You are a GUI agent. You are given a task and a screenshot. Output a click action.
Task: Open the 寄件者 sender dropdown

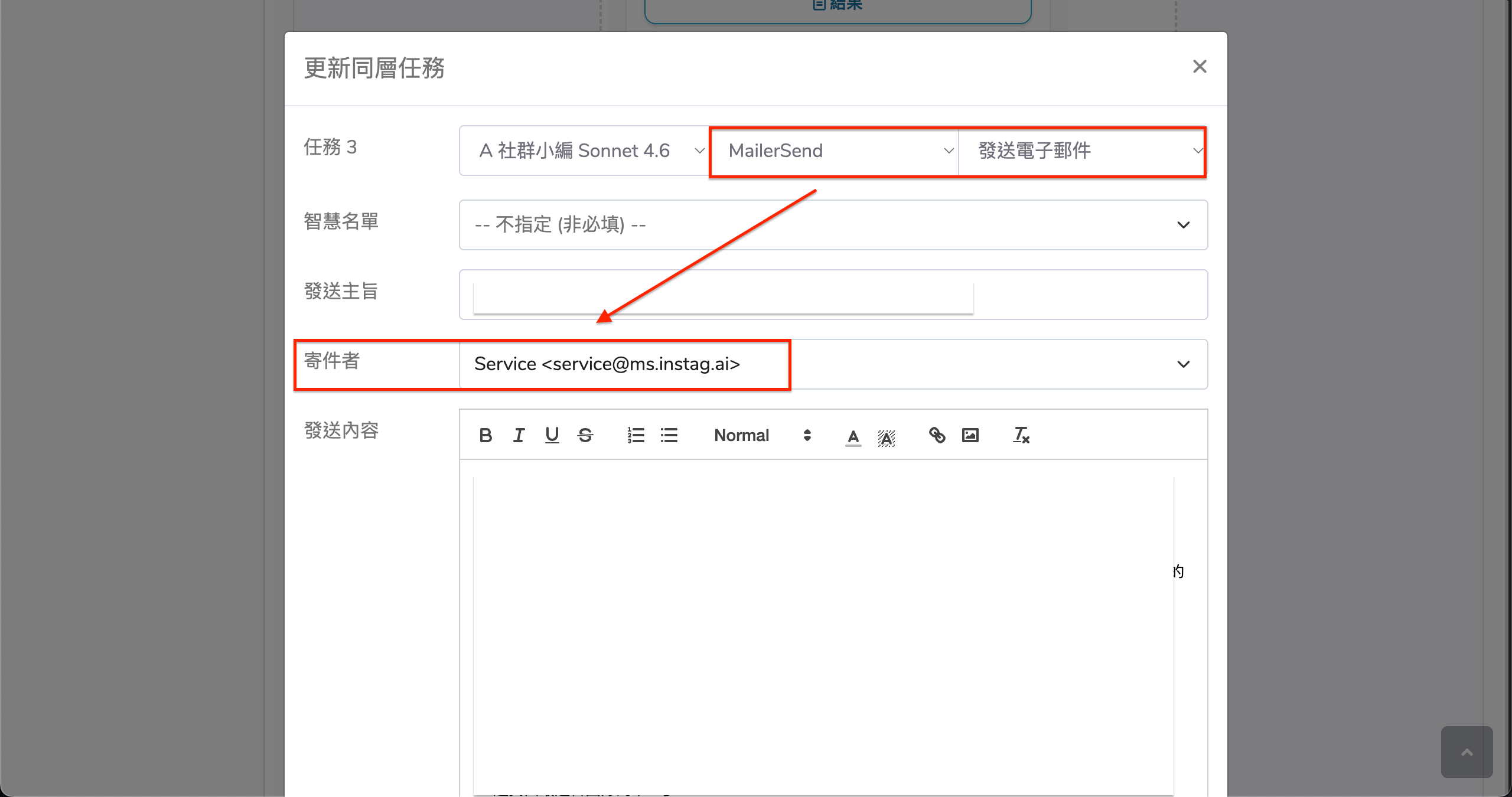click(x=833, y=364)
